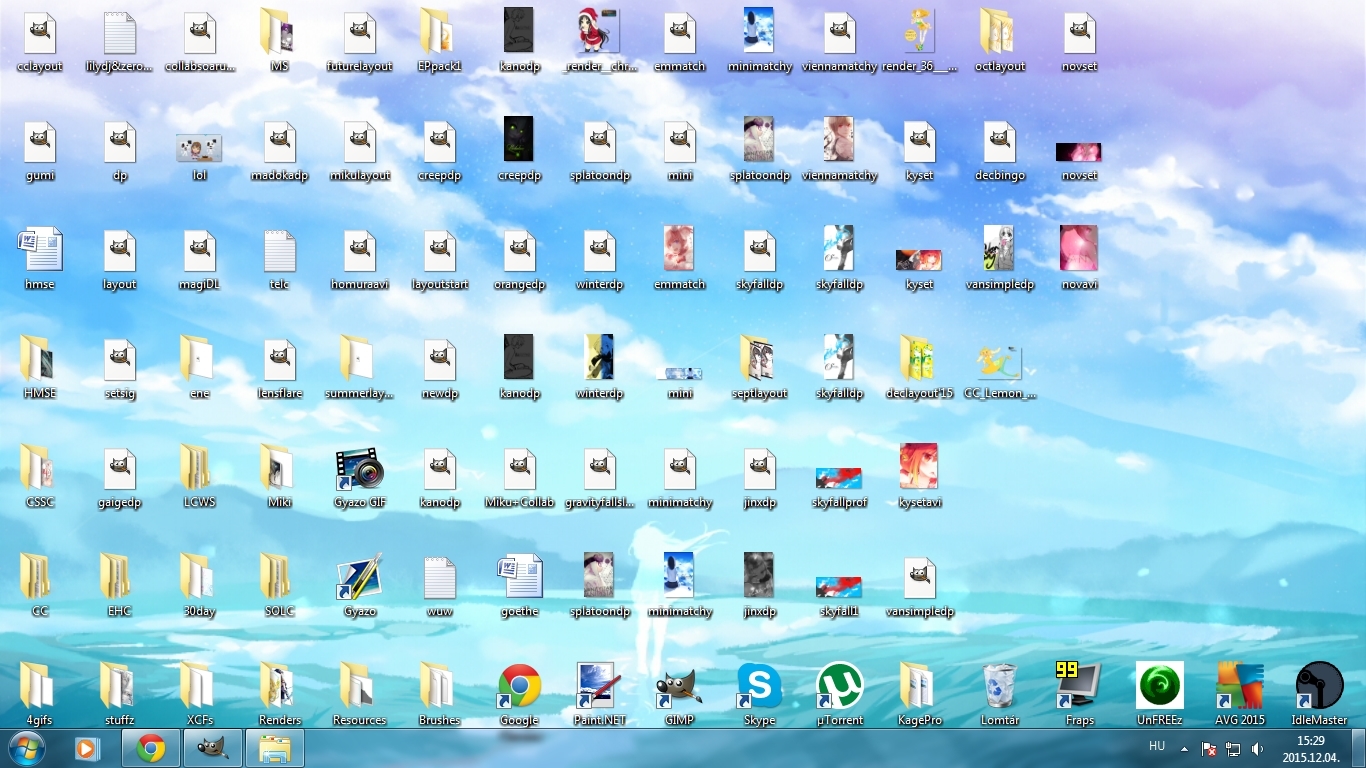The height and width of the screenshot is (768, 1366).
Task: Select the IdleMaster desktop shortcut
Action: pos(1319,687)
